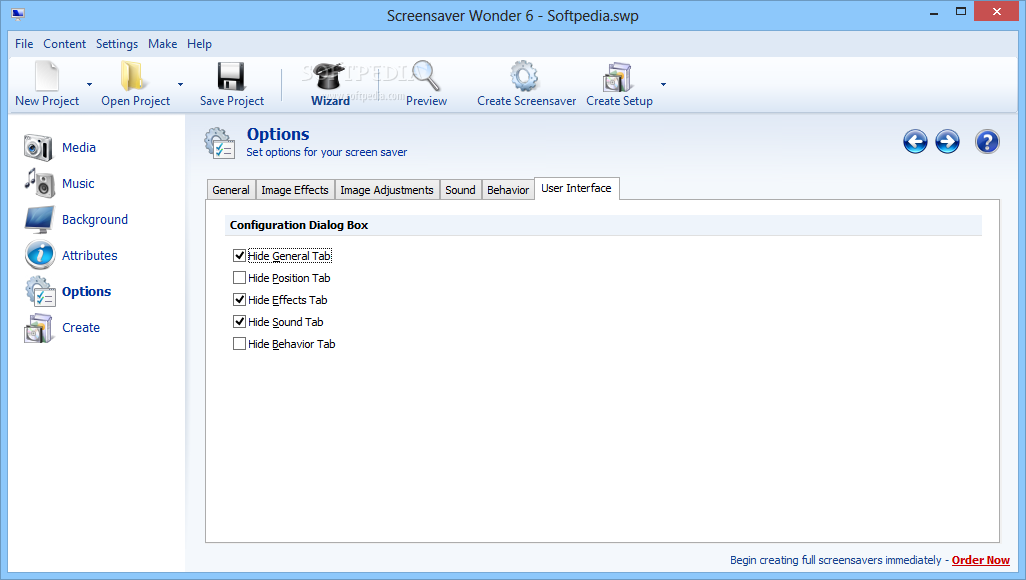Open the Options gear checklist sidebar icon
1026x580 pixels.
(x=41, y=291)
